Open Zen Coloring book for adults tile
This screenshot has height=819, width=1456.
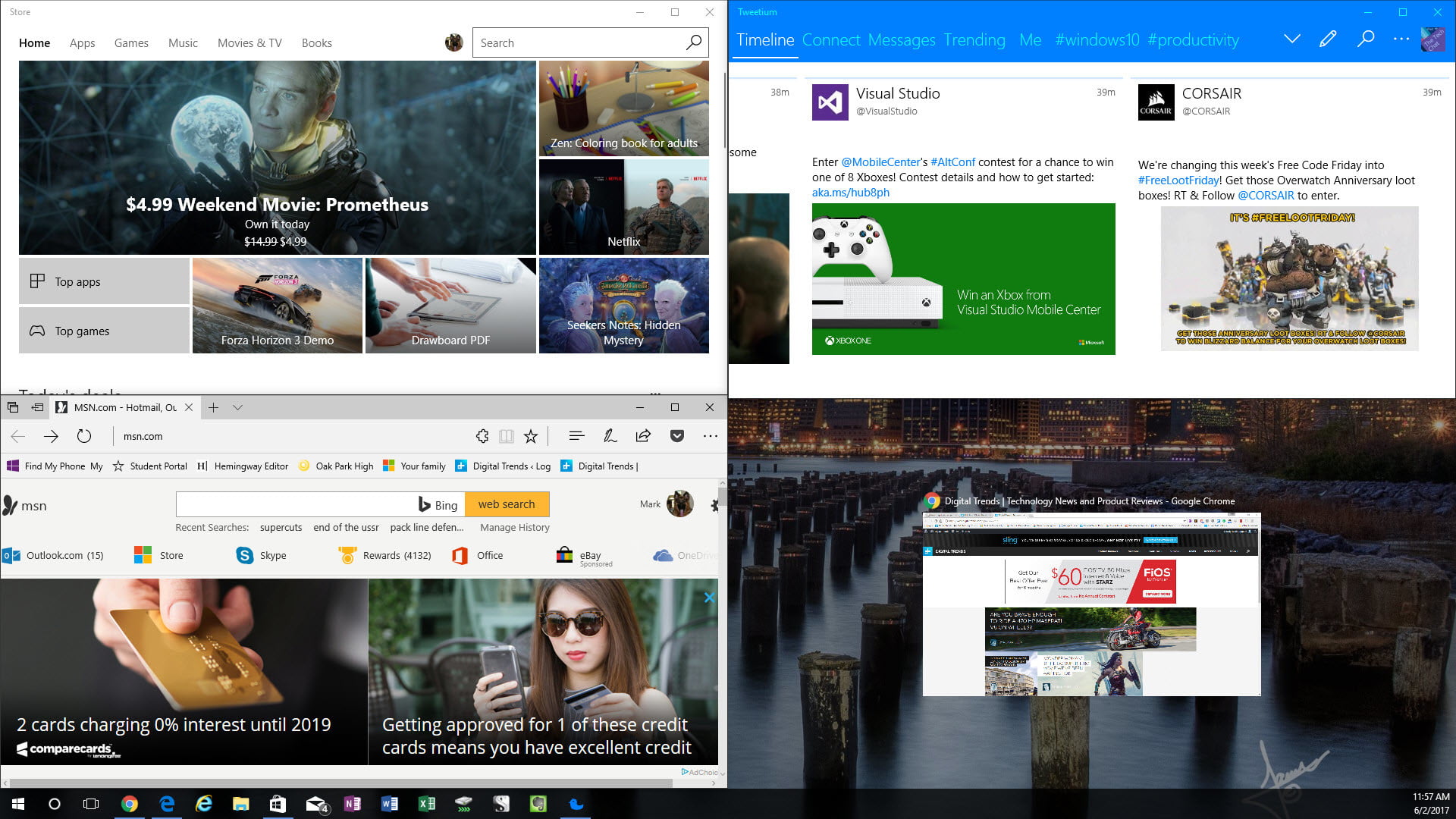(x=623, y=108)
